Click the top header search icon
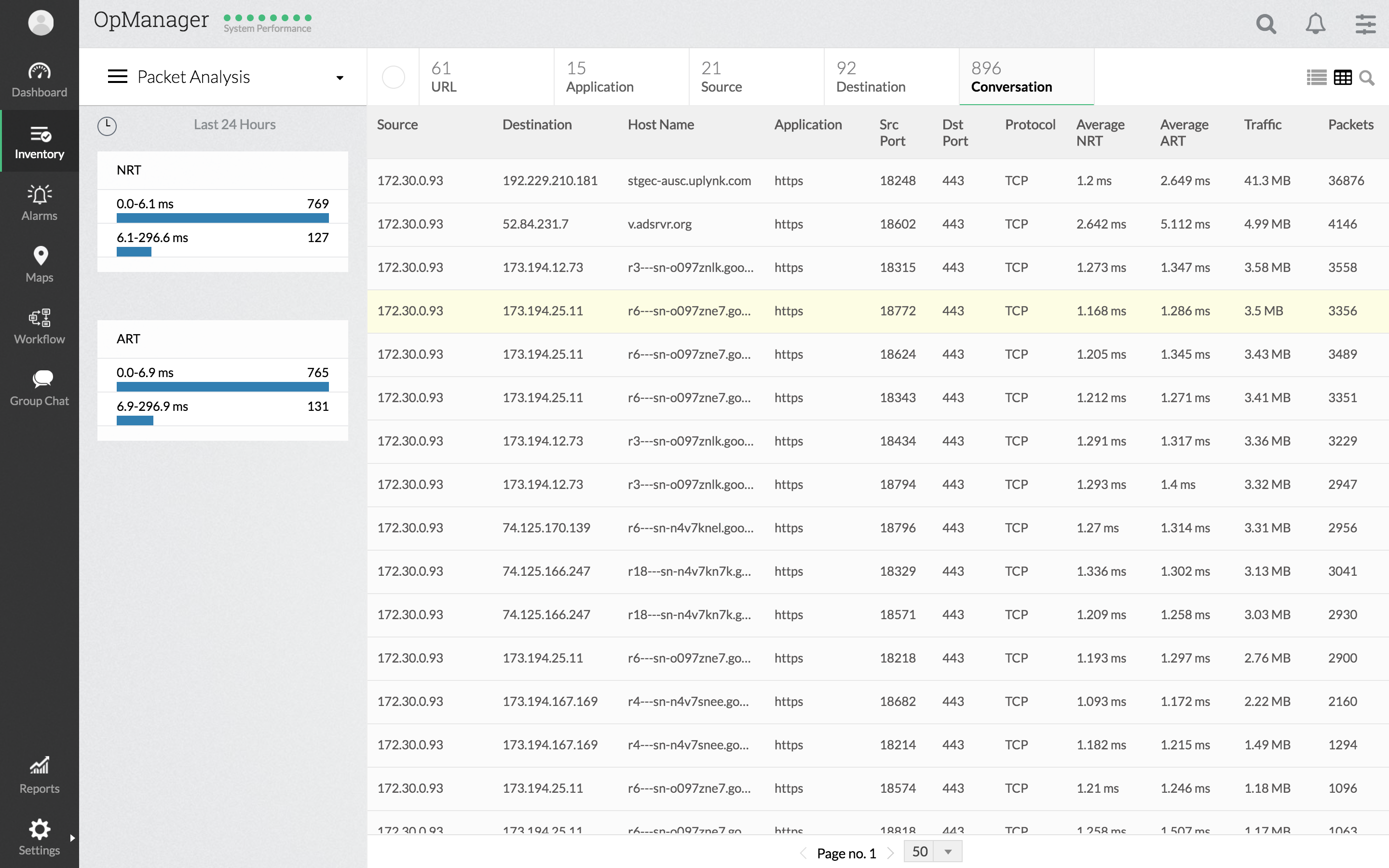The height and width of the screenshot is (868, 1389). [x=1266, y=24]
